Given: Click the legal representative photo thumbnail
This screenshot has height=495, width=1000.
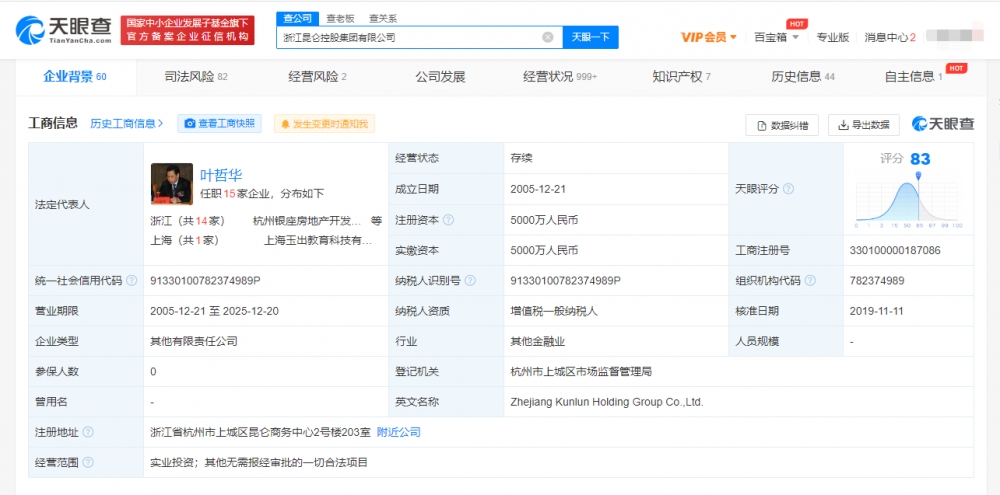Looking at the screenshot, I should (172, 184).
